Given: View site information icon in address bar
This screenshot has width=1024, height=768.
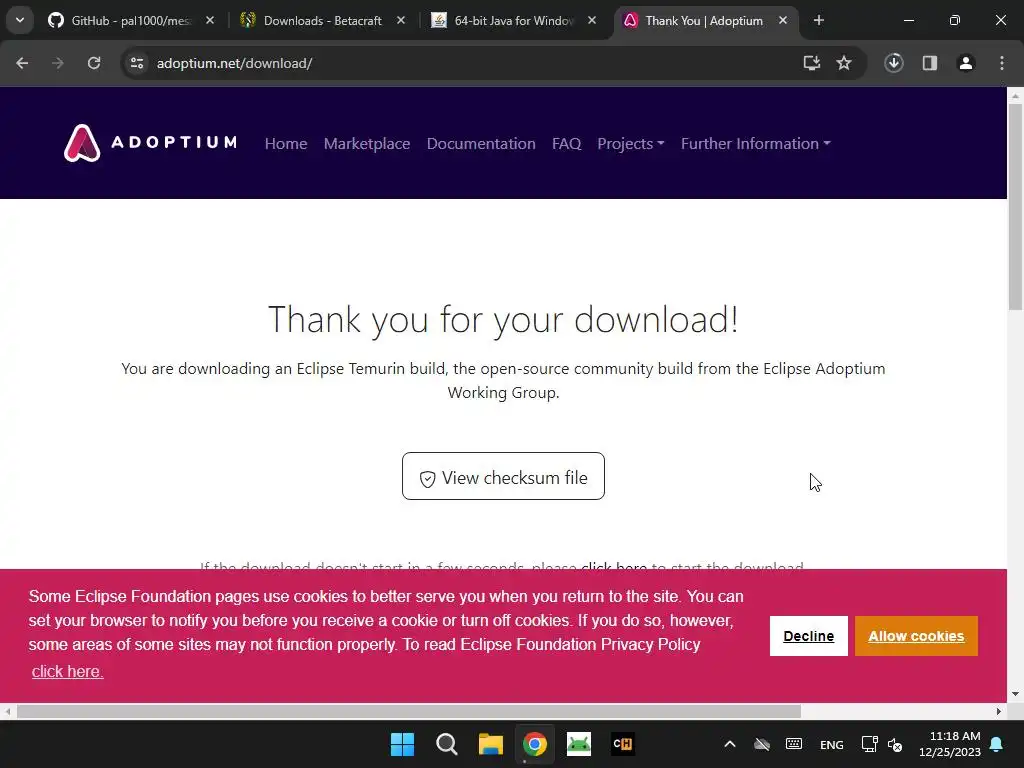Looking at the screenshot, I should click(137, 63).
